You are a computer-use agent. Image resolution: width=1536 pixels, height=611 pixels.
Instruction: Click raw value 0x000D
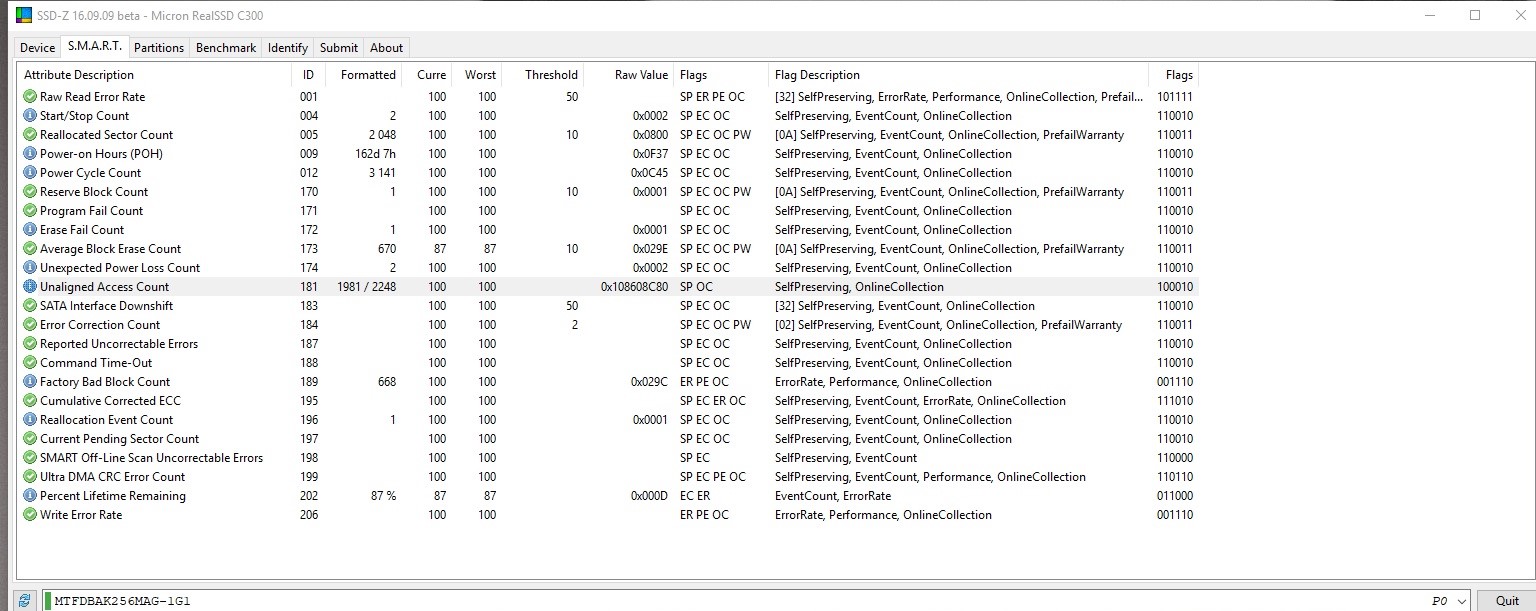pyautogui.click(x=650, y=496)
